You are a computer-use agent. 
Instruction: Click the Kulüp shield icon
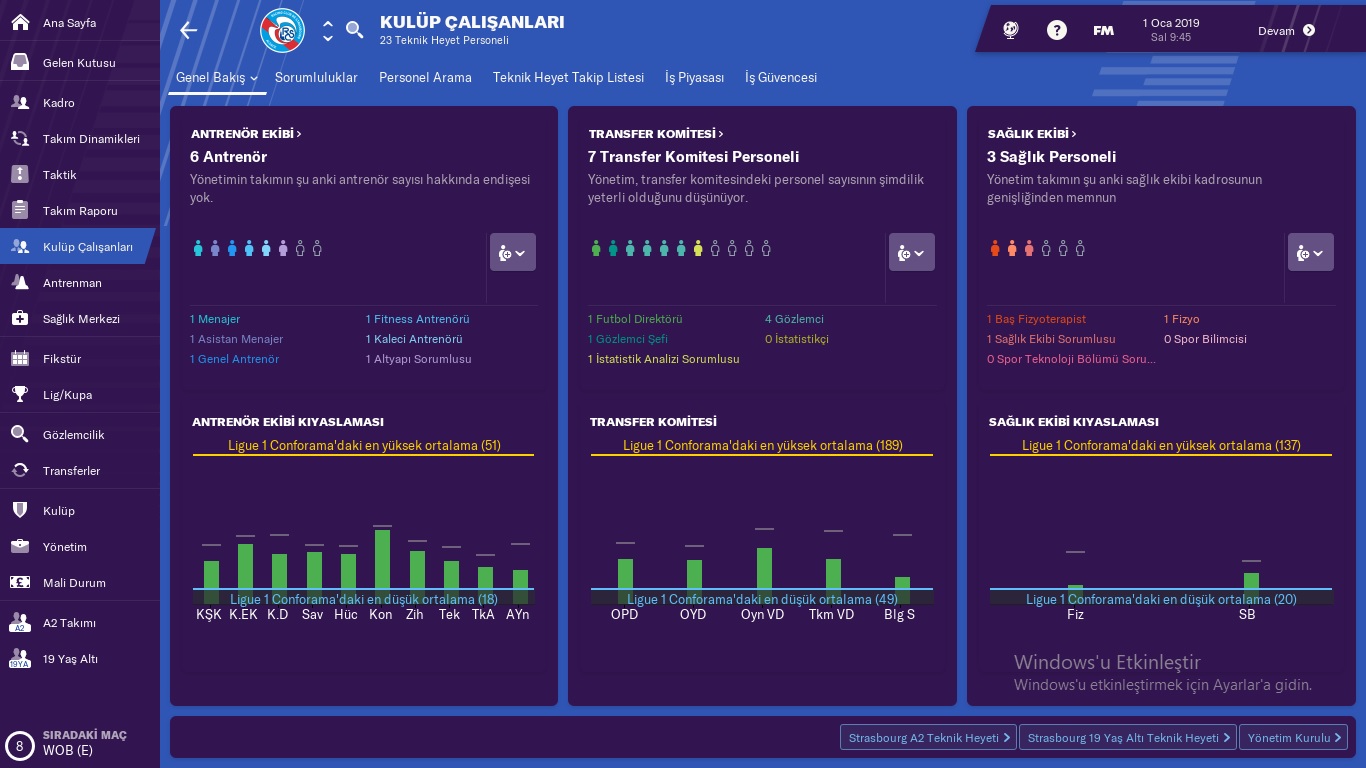click(x=19, y=510)
